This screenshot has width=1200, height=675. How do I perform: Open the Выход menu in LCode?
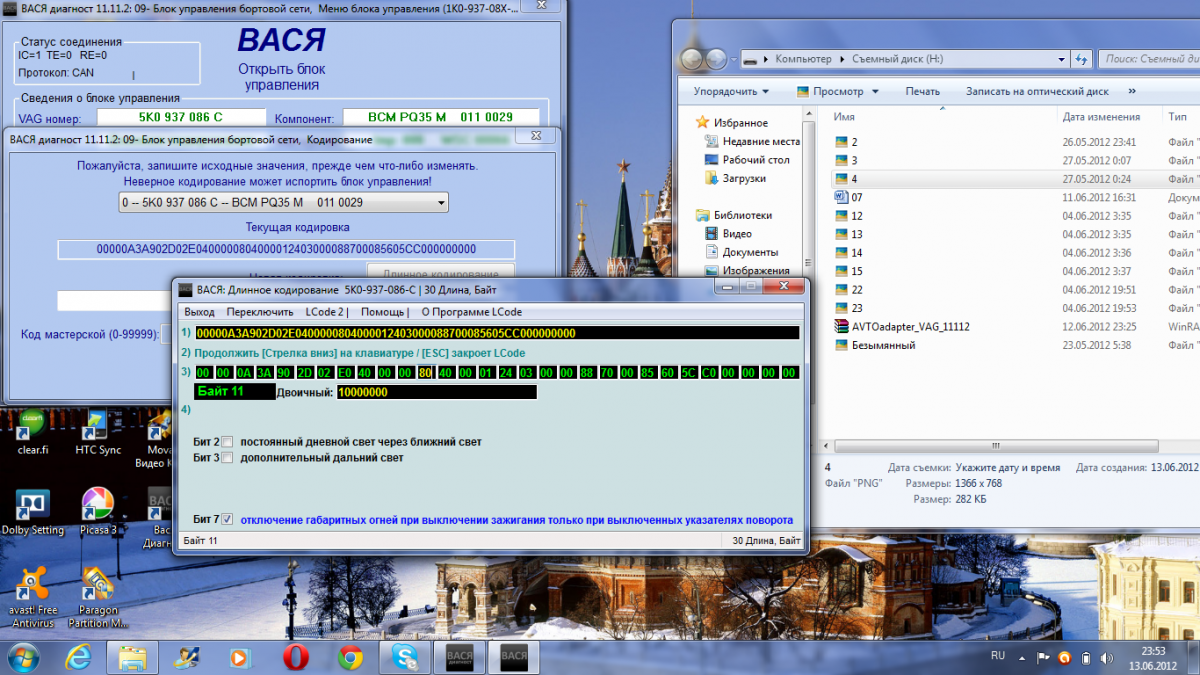(200, 312)
